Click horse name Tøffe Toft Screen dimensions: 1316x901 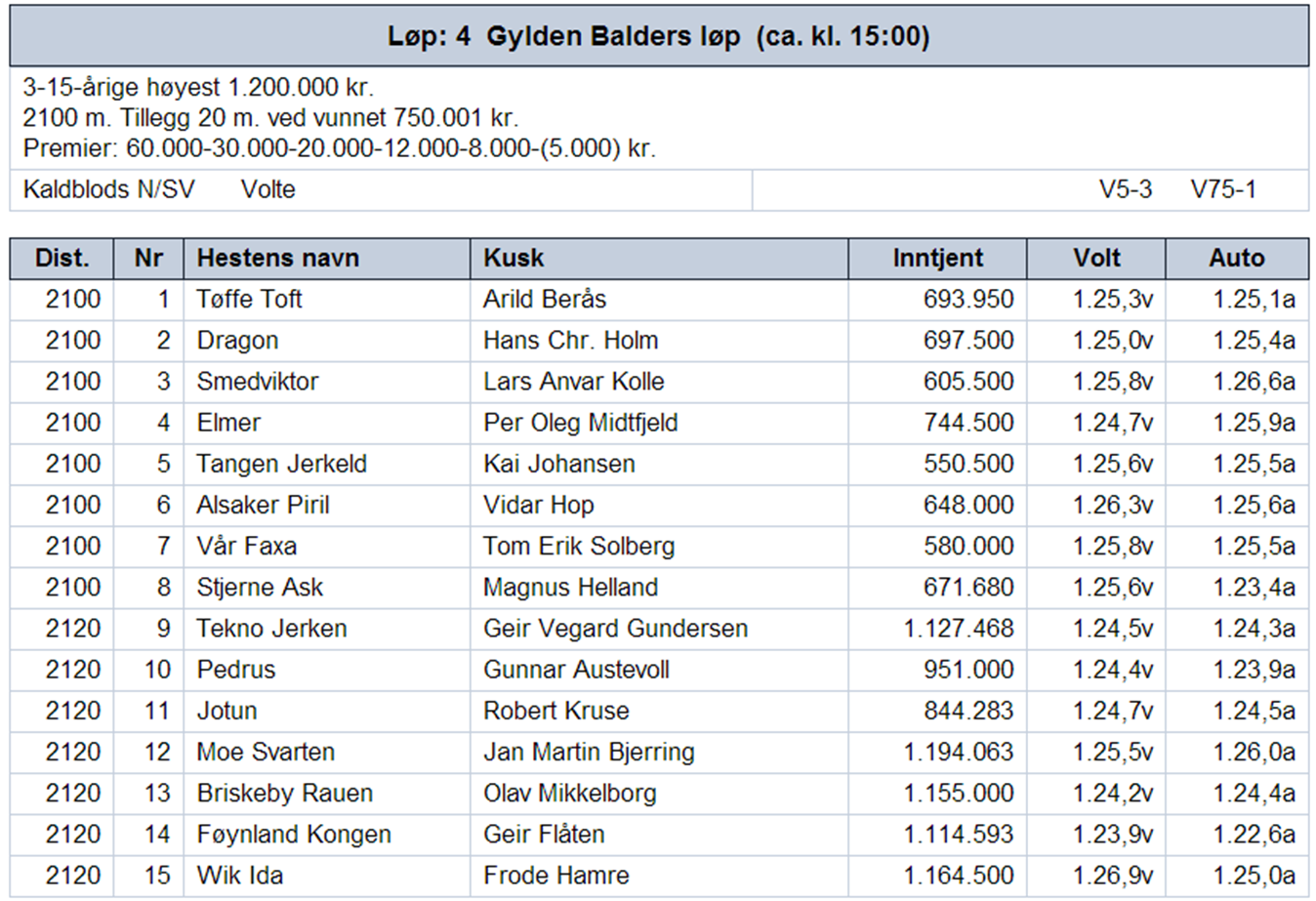pyautogui.click(x=249, y=300)
